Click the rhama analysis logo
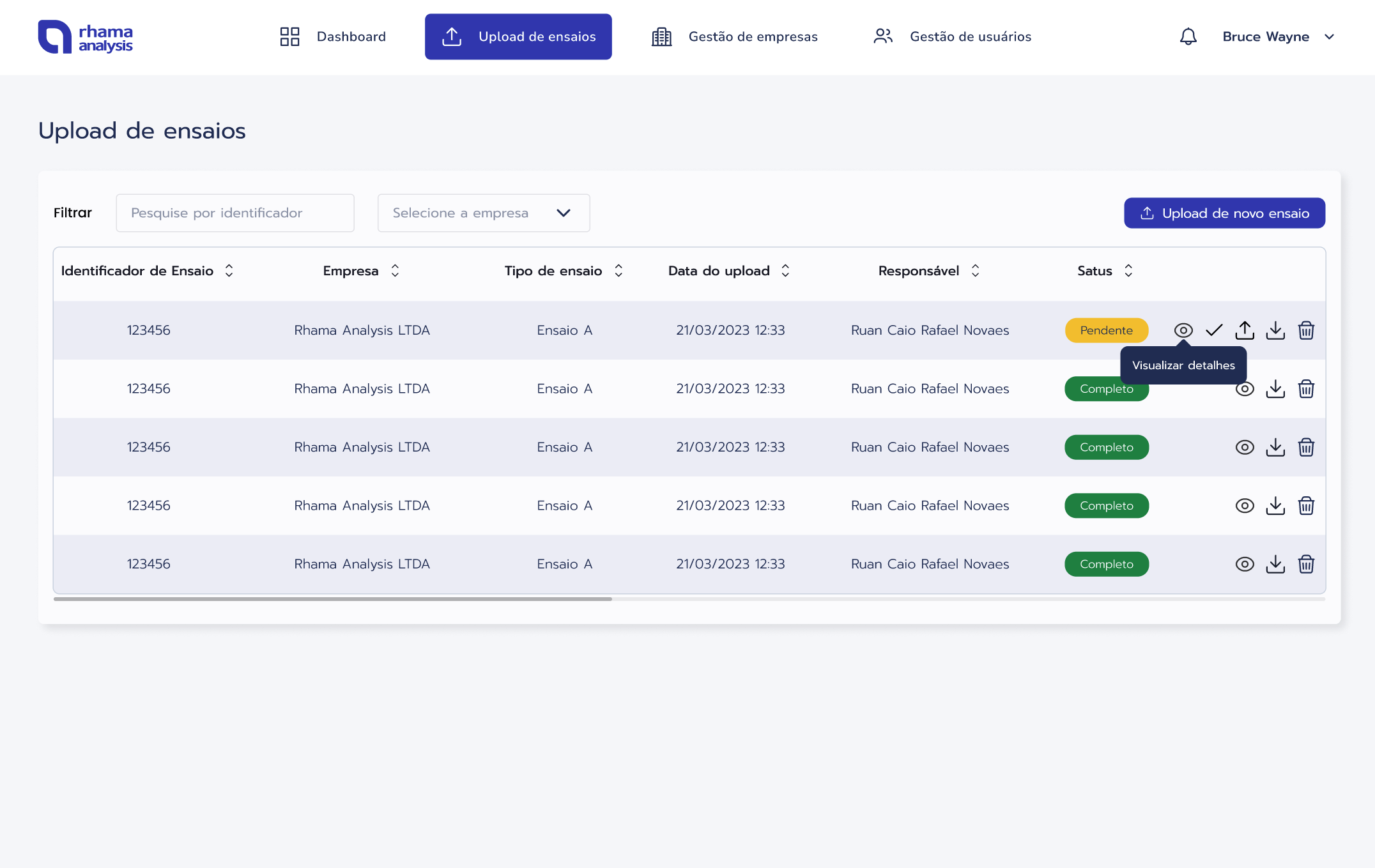Viewport: 1375px width, 868px height. click(x=85, y=37)
